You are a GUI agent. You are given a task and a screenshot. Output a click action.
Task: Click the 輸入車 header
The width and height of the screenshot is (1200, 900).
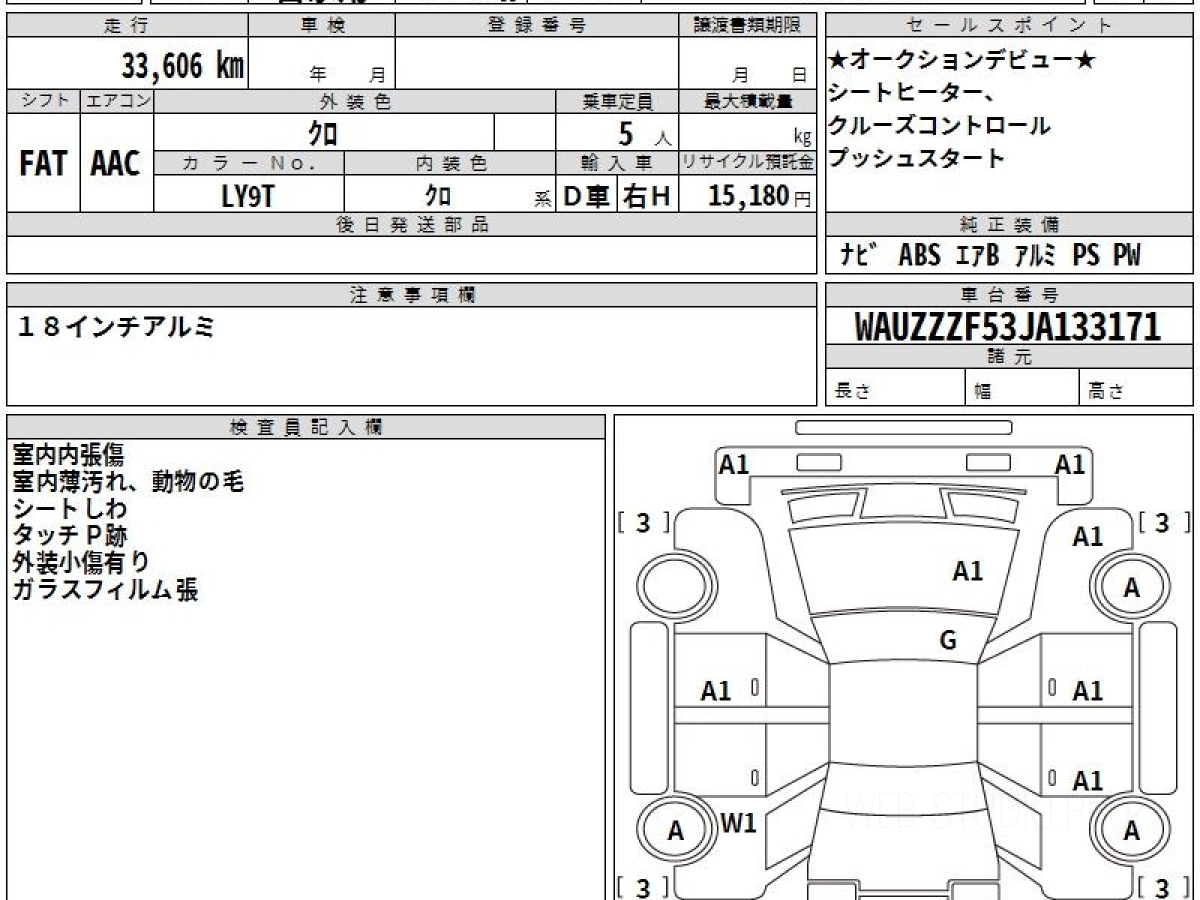(617, 163)
